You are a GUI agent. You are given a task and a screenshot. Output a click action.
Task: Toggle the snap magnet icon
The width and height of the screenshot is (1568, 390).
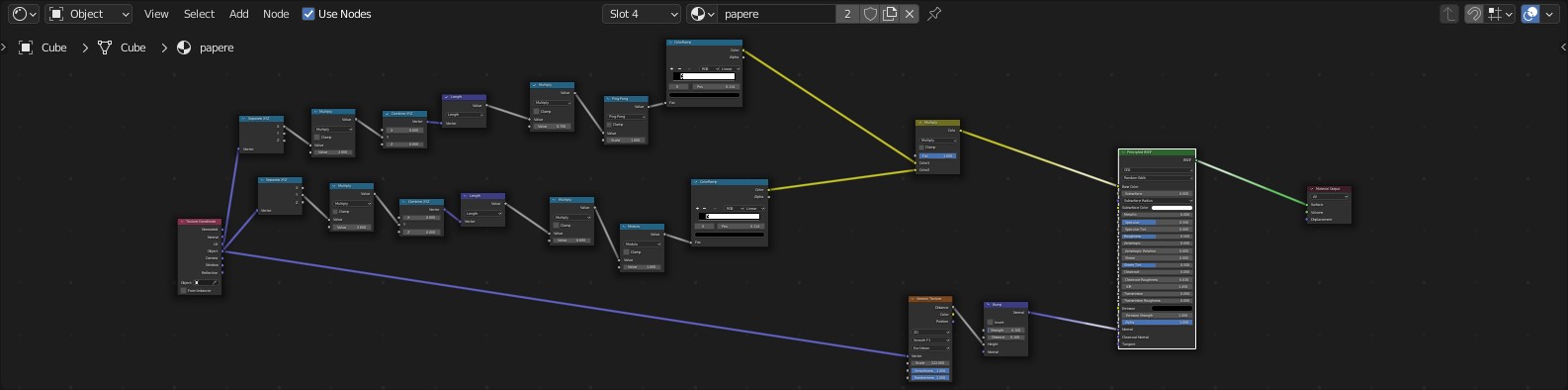click(1473, 14)
